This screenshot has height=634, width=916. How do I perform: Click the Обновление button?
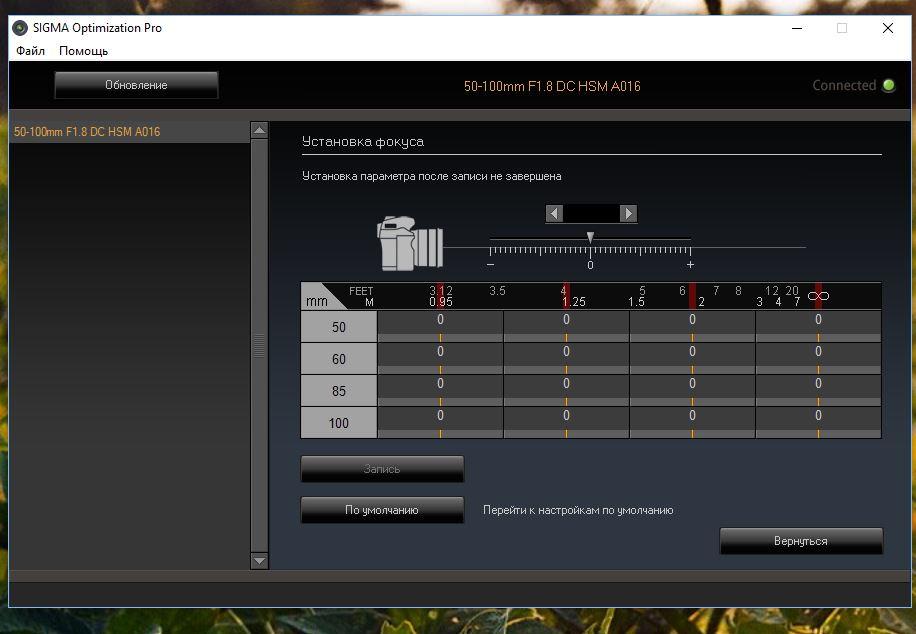[x=136, y=85]
